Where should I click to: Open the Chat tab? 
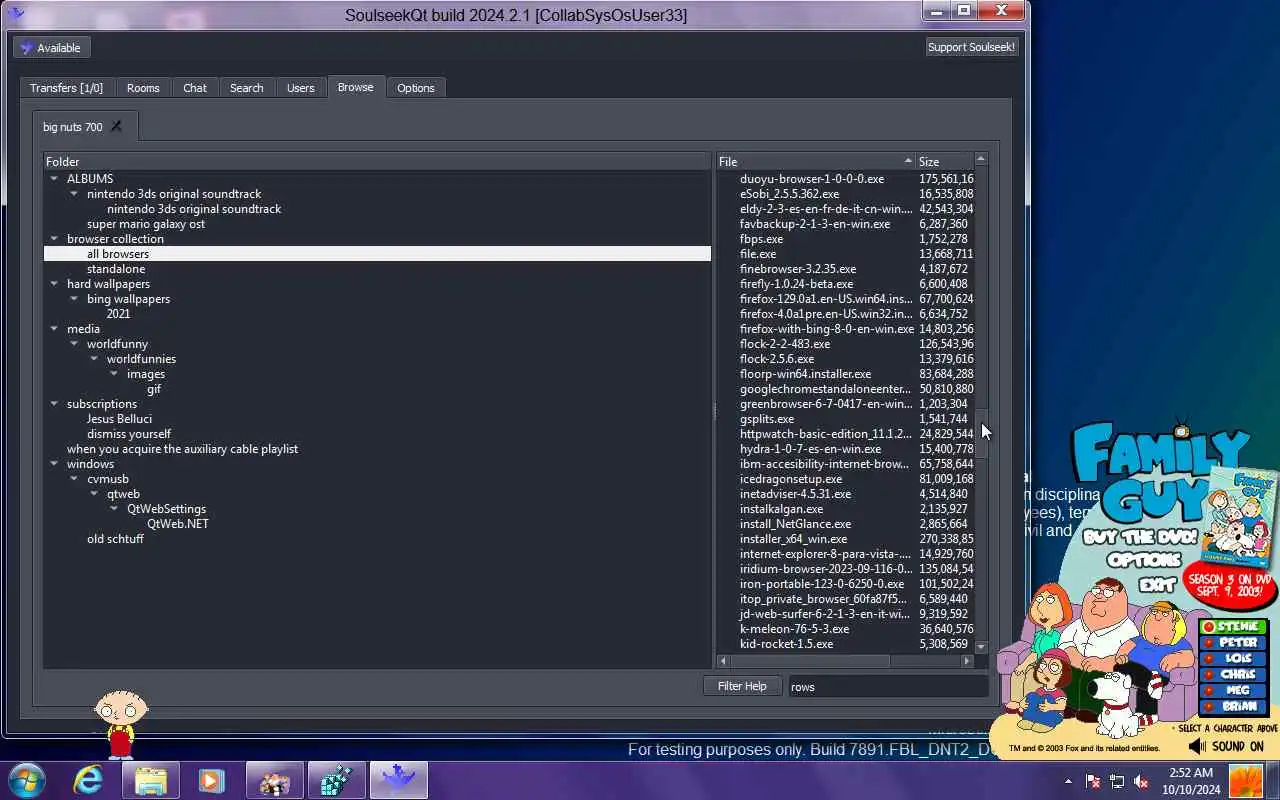195,88
